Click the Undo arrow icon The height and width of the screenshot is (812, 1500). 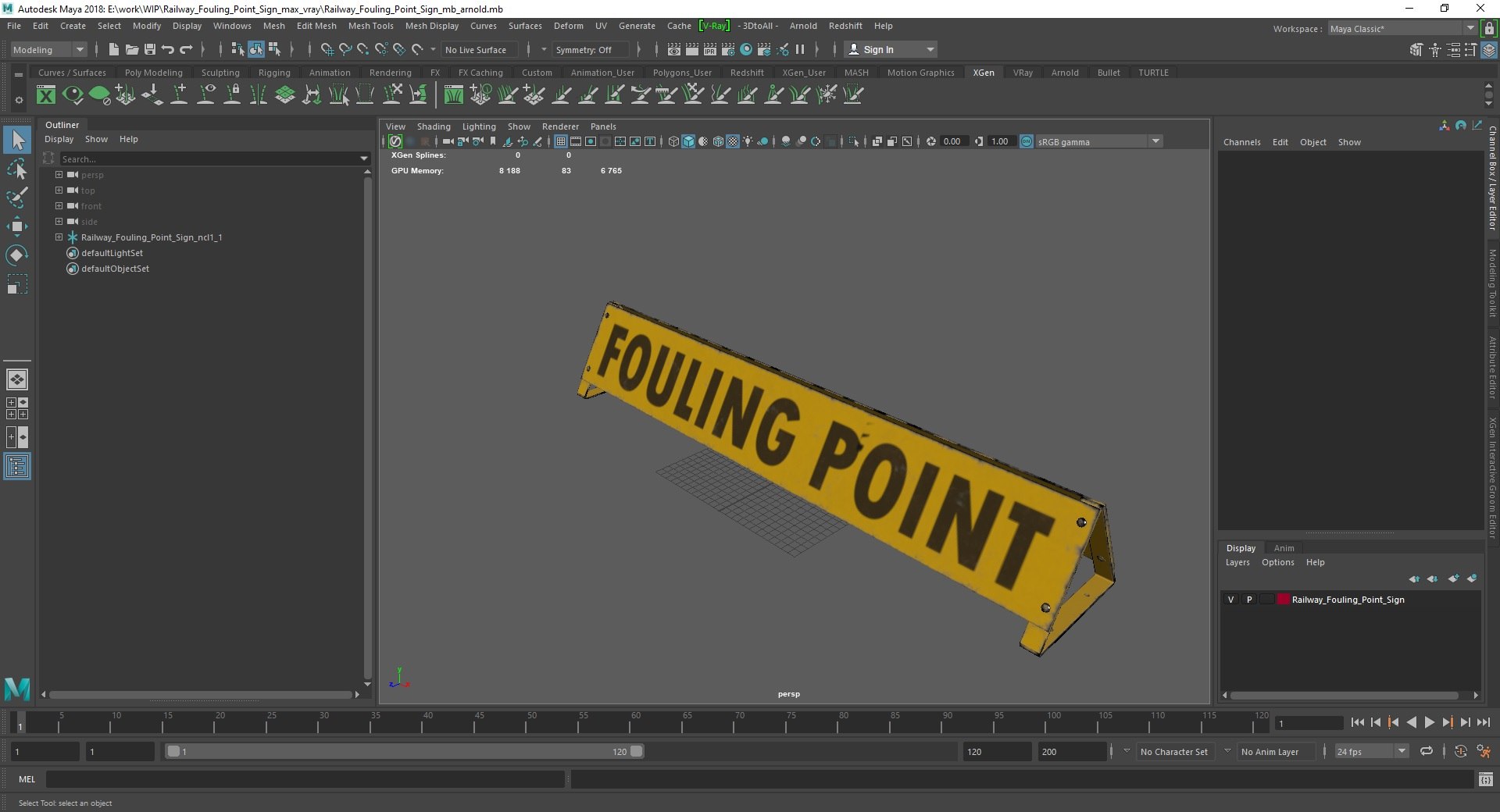click(167, 49)
